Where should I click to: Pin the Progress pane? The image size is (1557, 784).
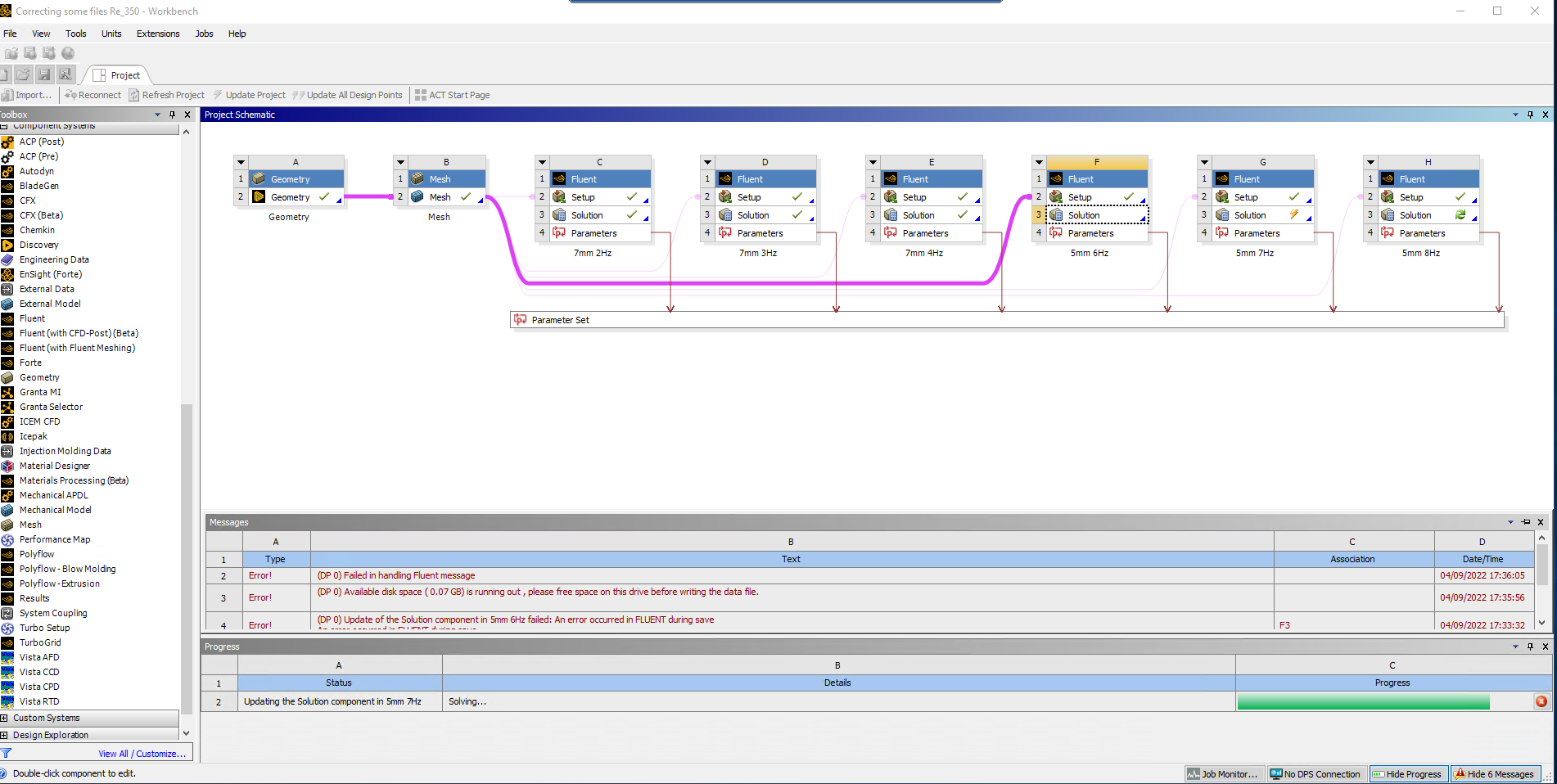coord(1530,647)
